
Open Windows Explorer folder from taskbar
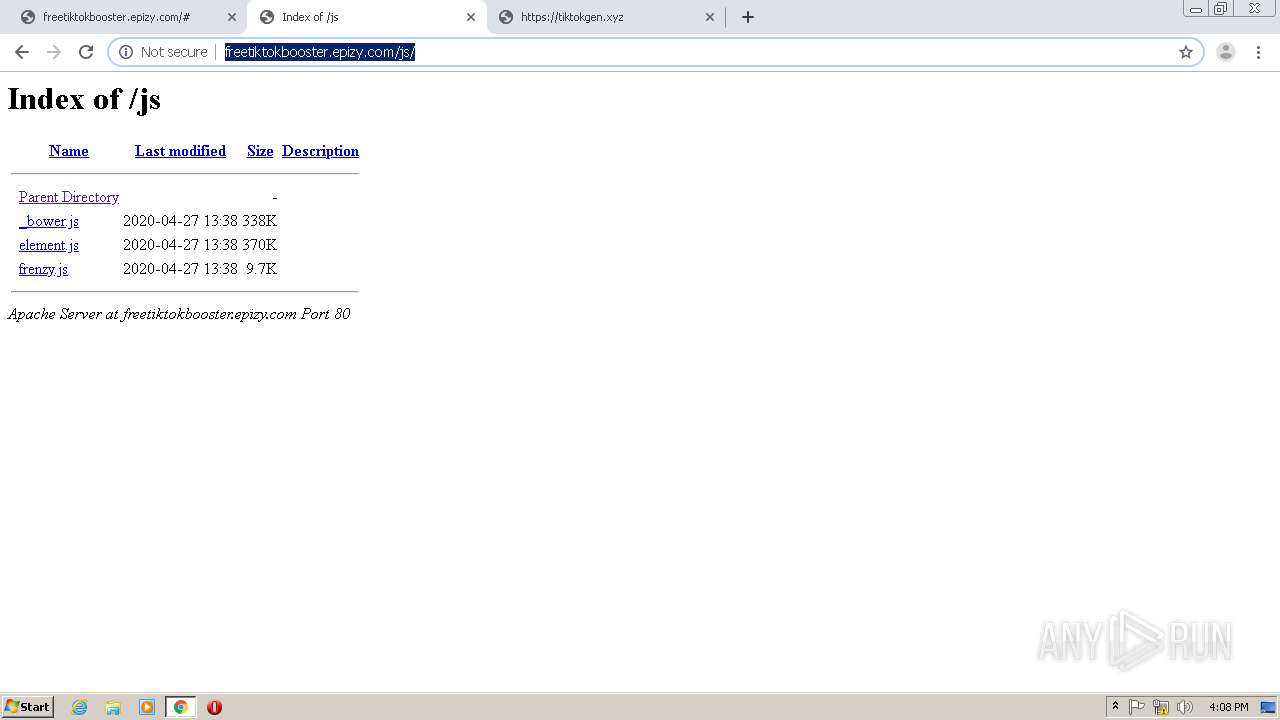(x=113, y=707)
